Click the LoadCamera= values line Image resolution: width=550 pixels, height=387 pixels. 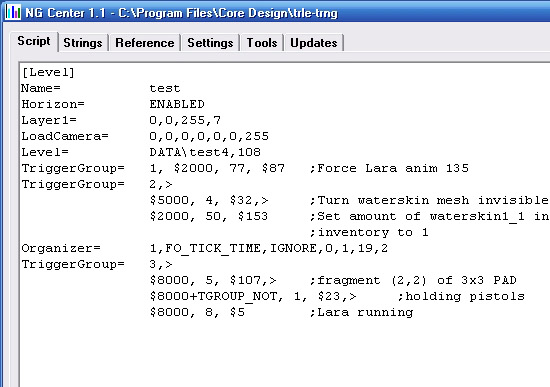click(145, 136)
